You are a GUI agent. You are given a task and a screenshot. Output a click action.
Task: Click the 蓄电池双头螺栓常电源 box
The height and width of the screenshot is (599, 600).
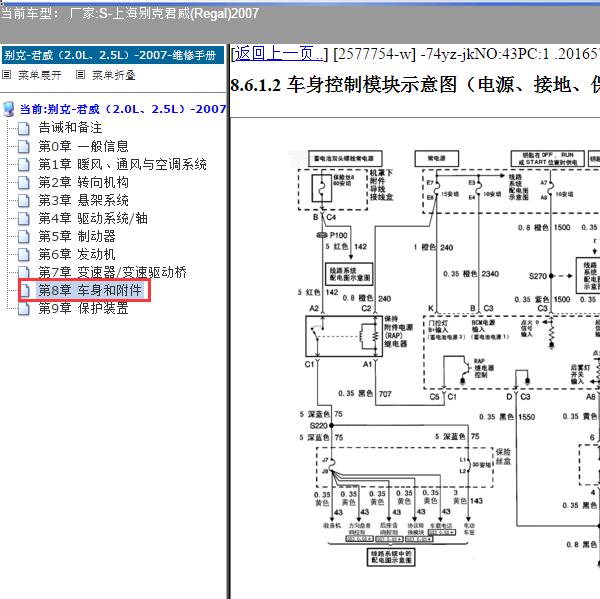(345, 158)
